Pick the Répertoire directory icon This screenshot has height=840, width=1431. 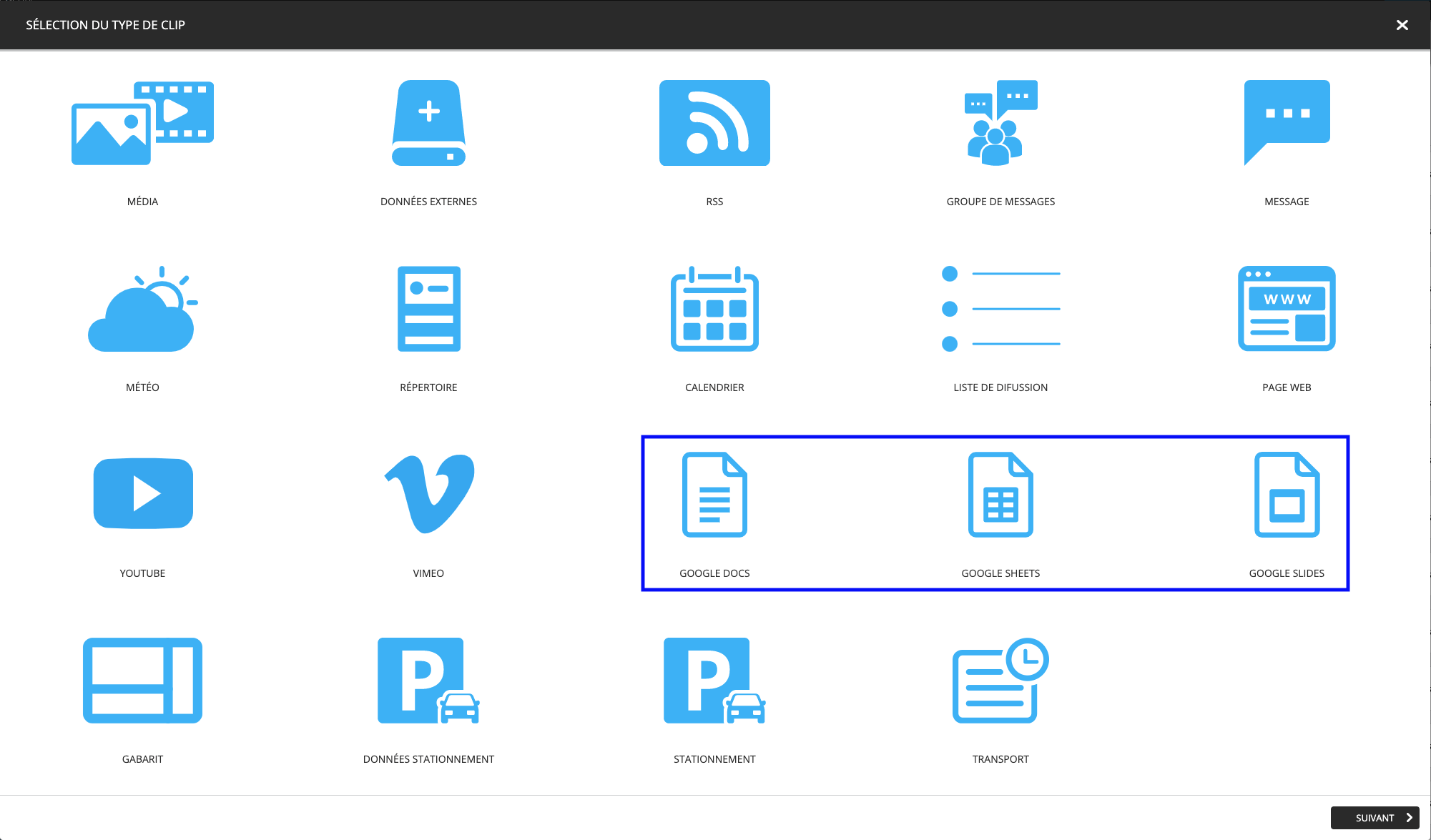click(x=428, y=309)
